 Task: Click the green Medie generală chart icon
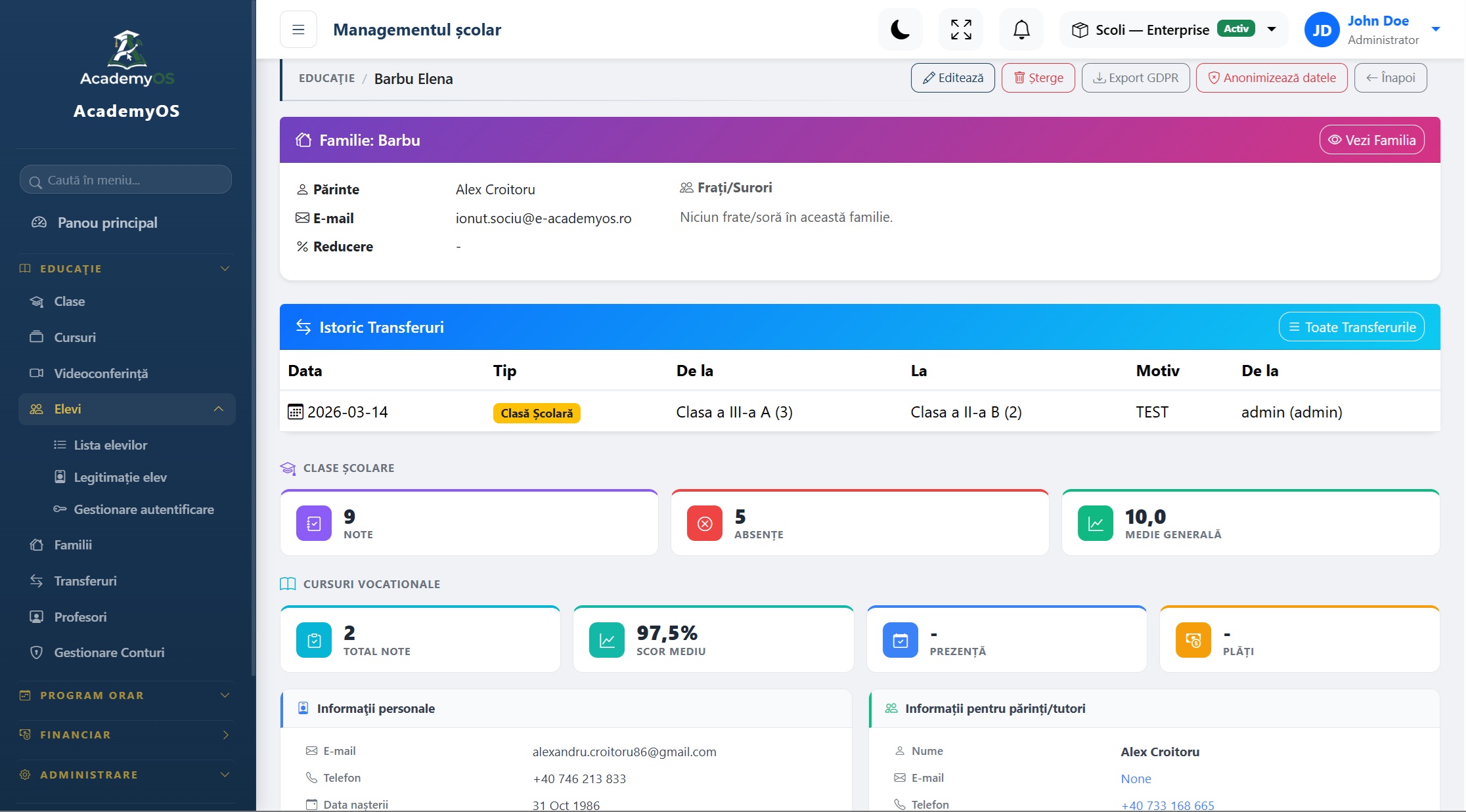[x=1096, y=523]
